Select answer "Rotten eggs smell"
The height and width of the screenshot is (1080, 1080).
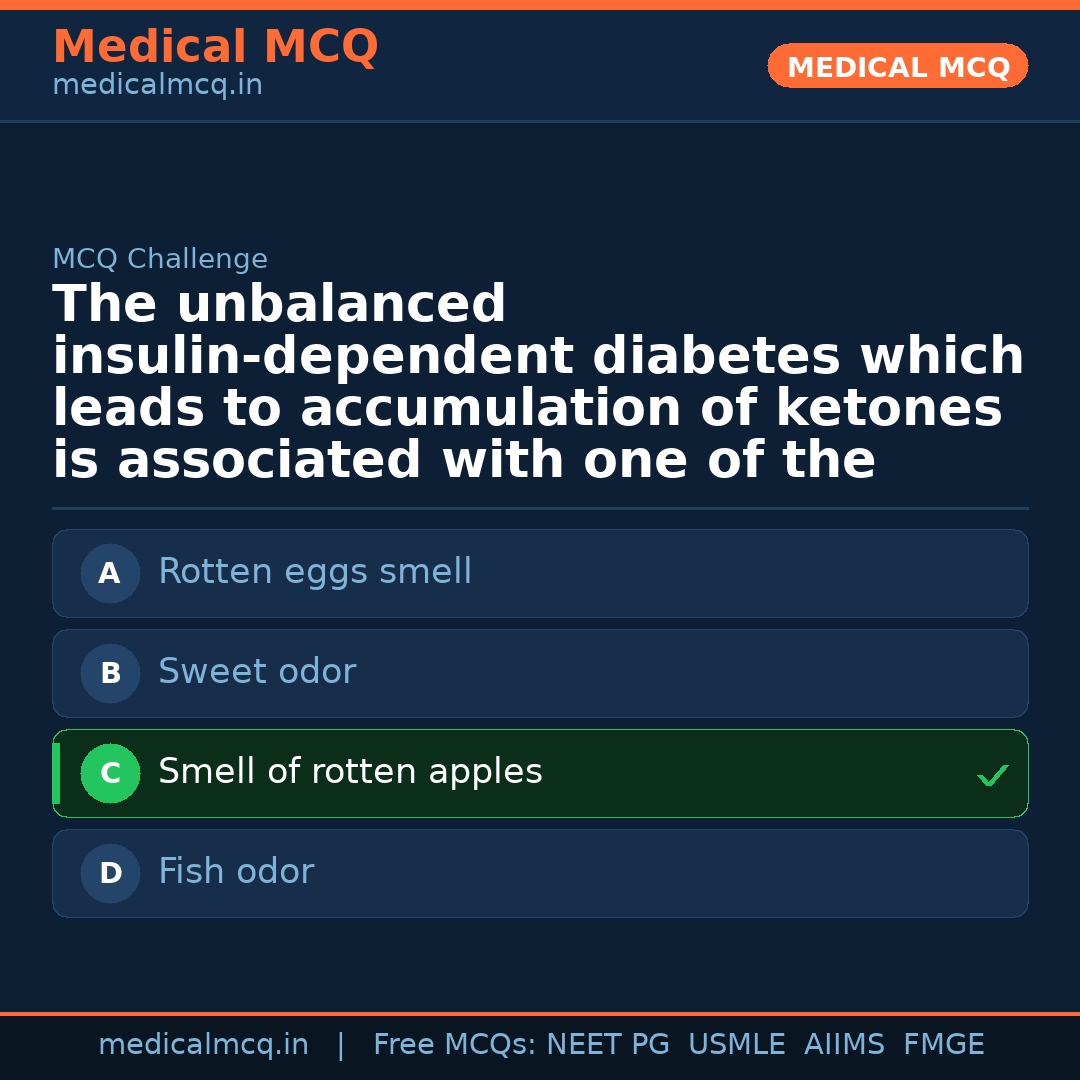[315, 572]
